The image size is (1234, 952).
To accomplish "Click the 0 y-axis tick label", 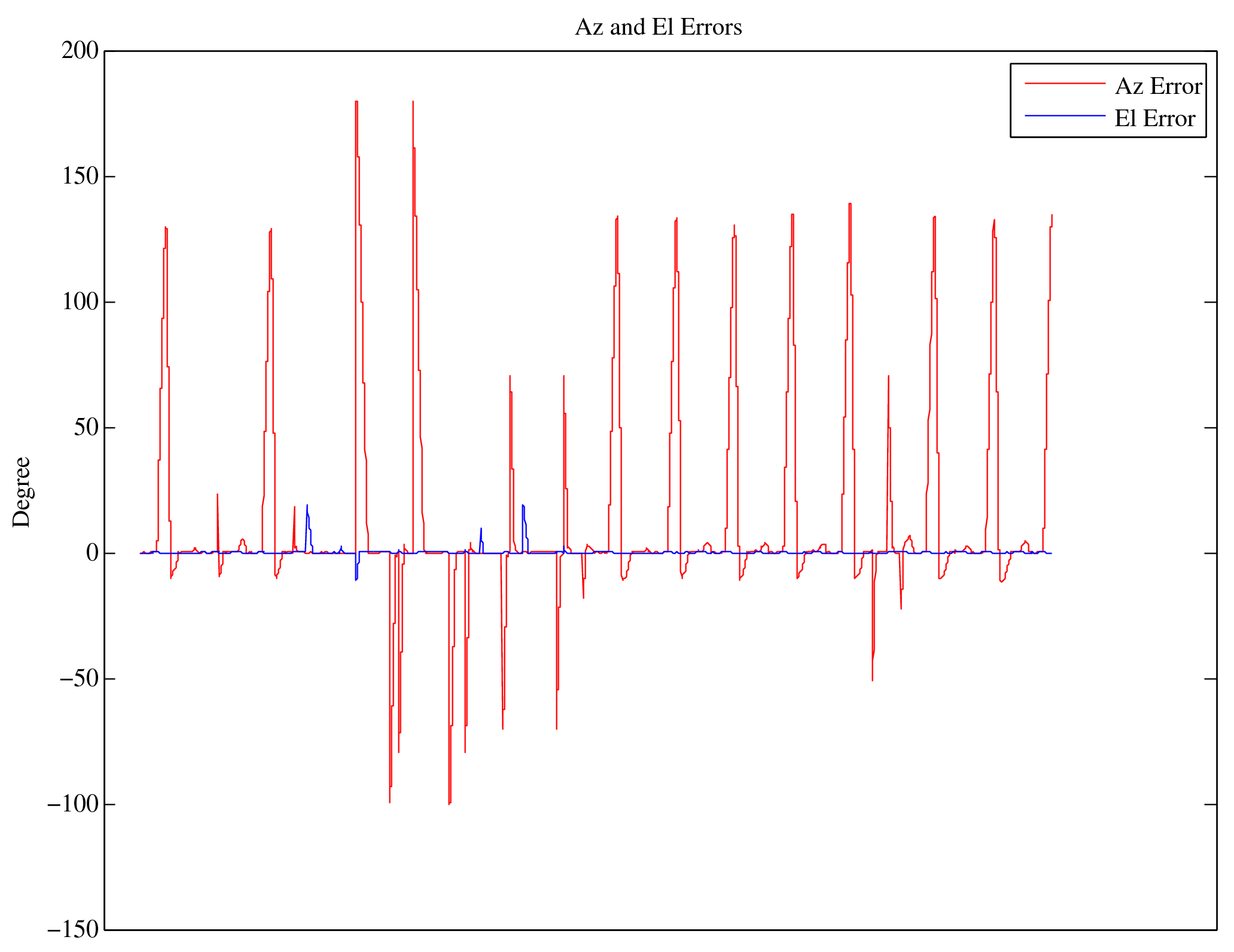I will click(92, 554).
